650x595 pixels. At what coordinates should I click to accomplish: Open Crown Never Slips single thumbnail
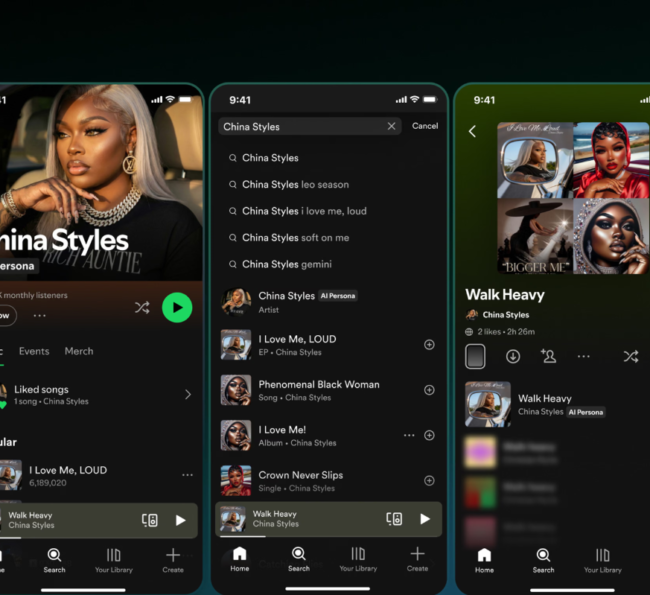coord(236,481)
